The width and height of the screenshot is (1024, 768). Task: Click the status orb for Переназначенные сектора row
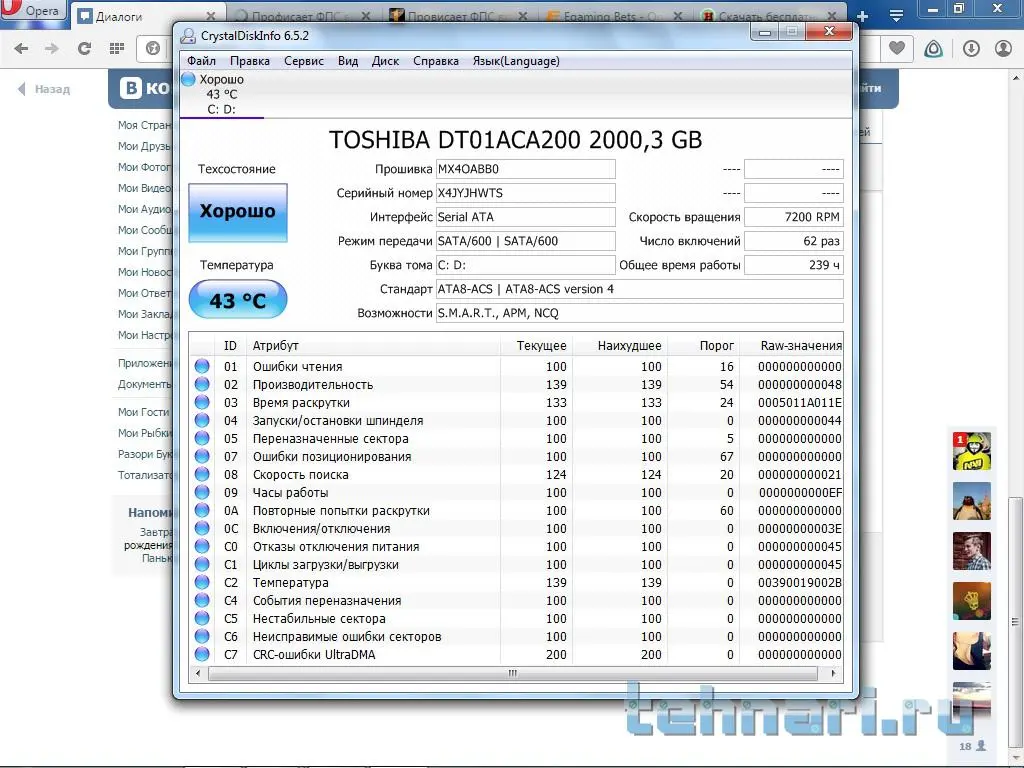click(202, 438)
